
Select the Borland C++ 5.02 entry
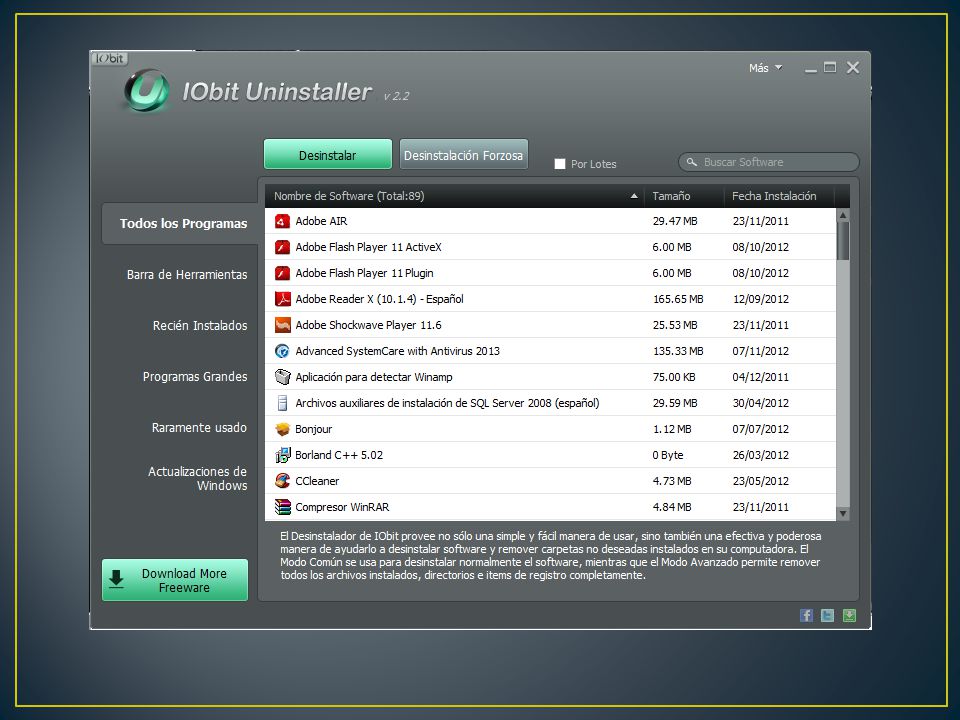pos(339,456)
